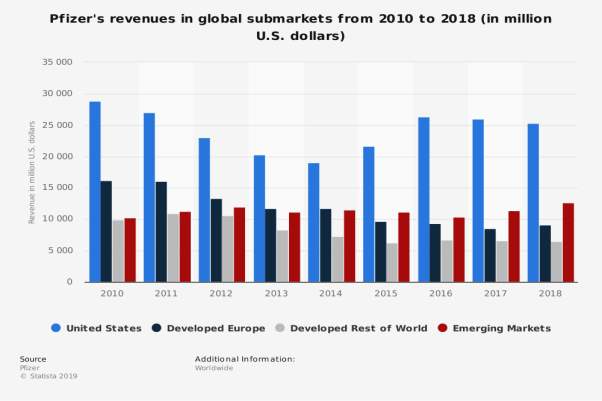Select the 2014 United States bar
This screenshot has width=602, height=401.
(314, 222)
